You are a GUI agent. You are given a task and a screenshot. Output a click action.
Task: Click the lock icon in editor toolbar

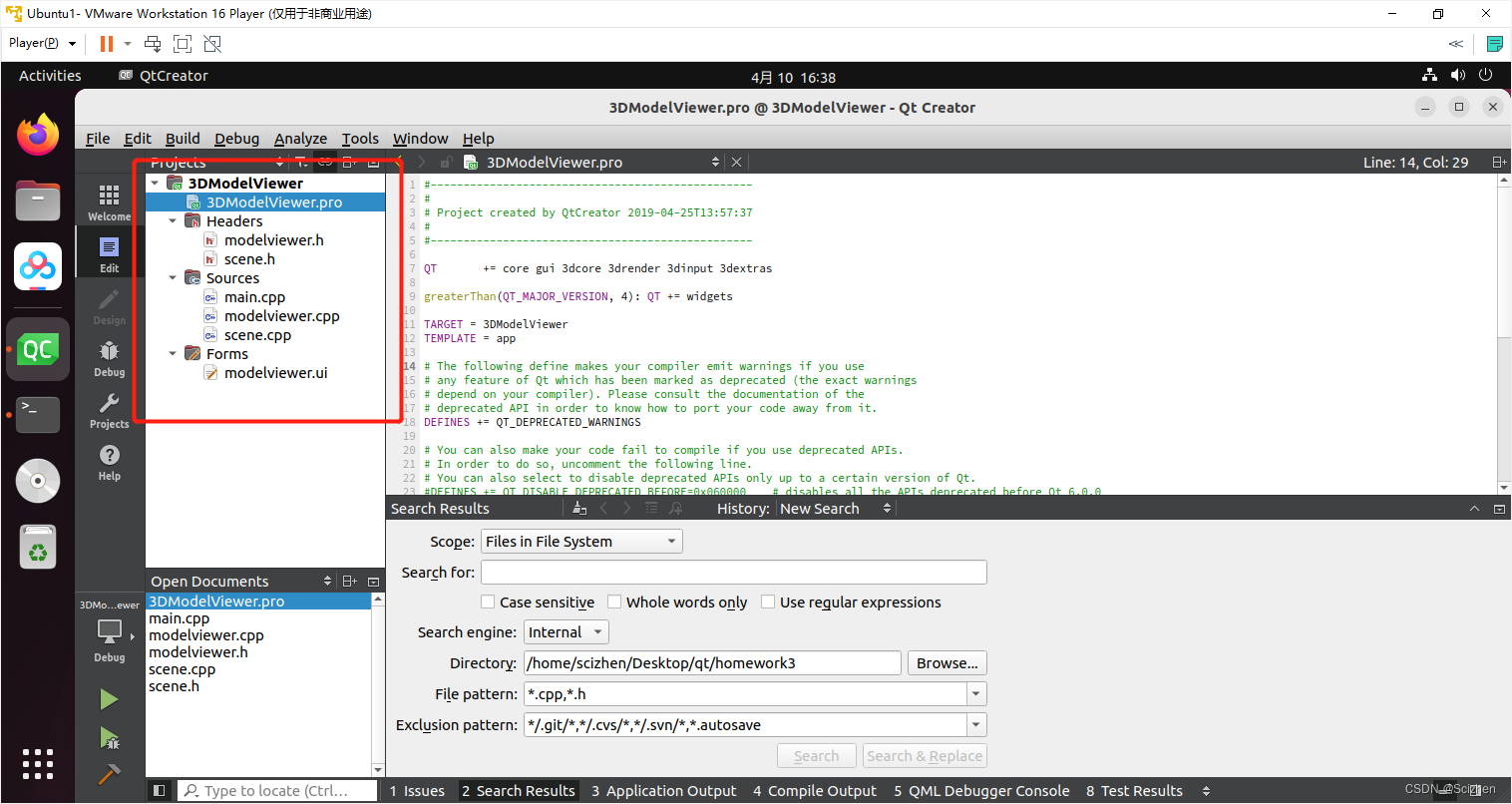[446, 163]
